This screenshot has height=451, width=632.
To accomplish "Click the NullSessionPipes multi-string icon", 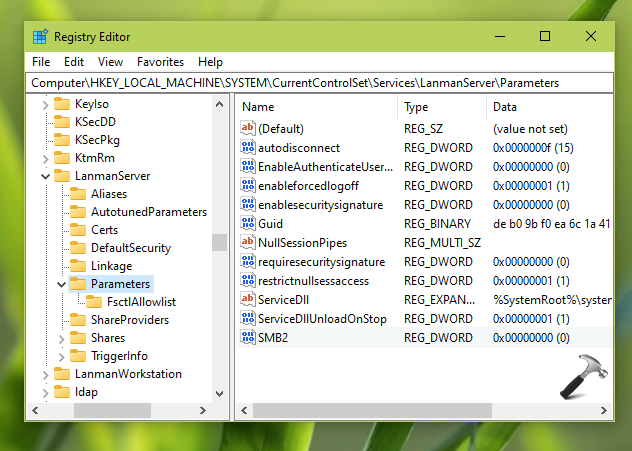I will pos(247,242).
